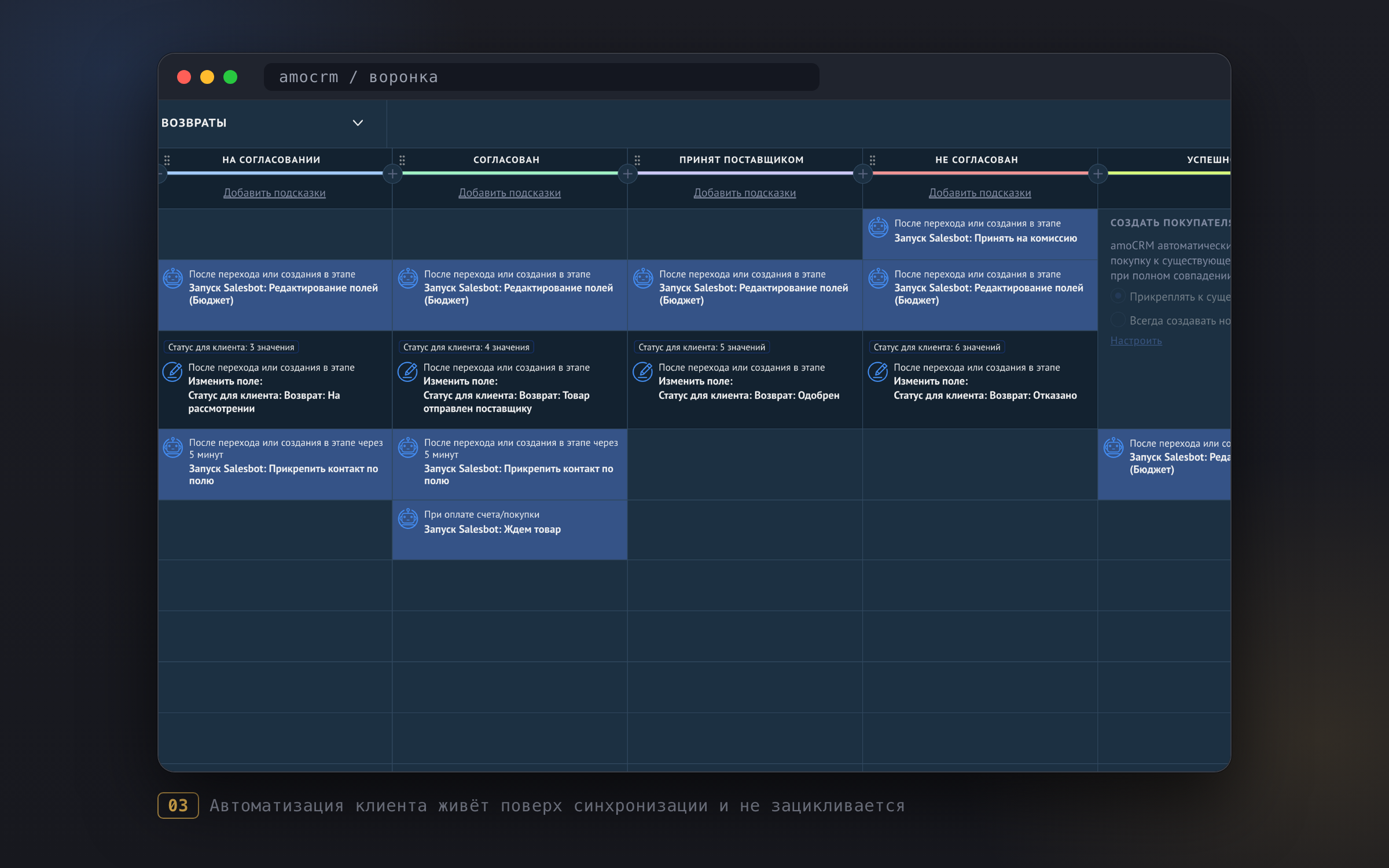Click blue color line of НА СОГЛАСОВАНИИ
The width and height of the screenshot is (1389, 868).
275,172
